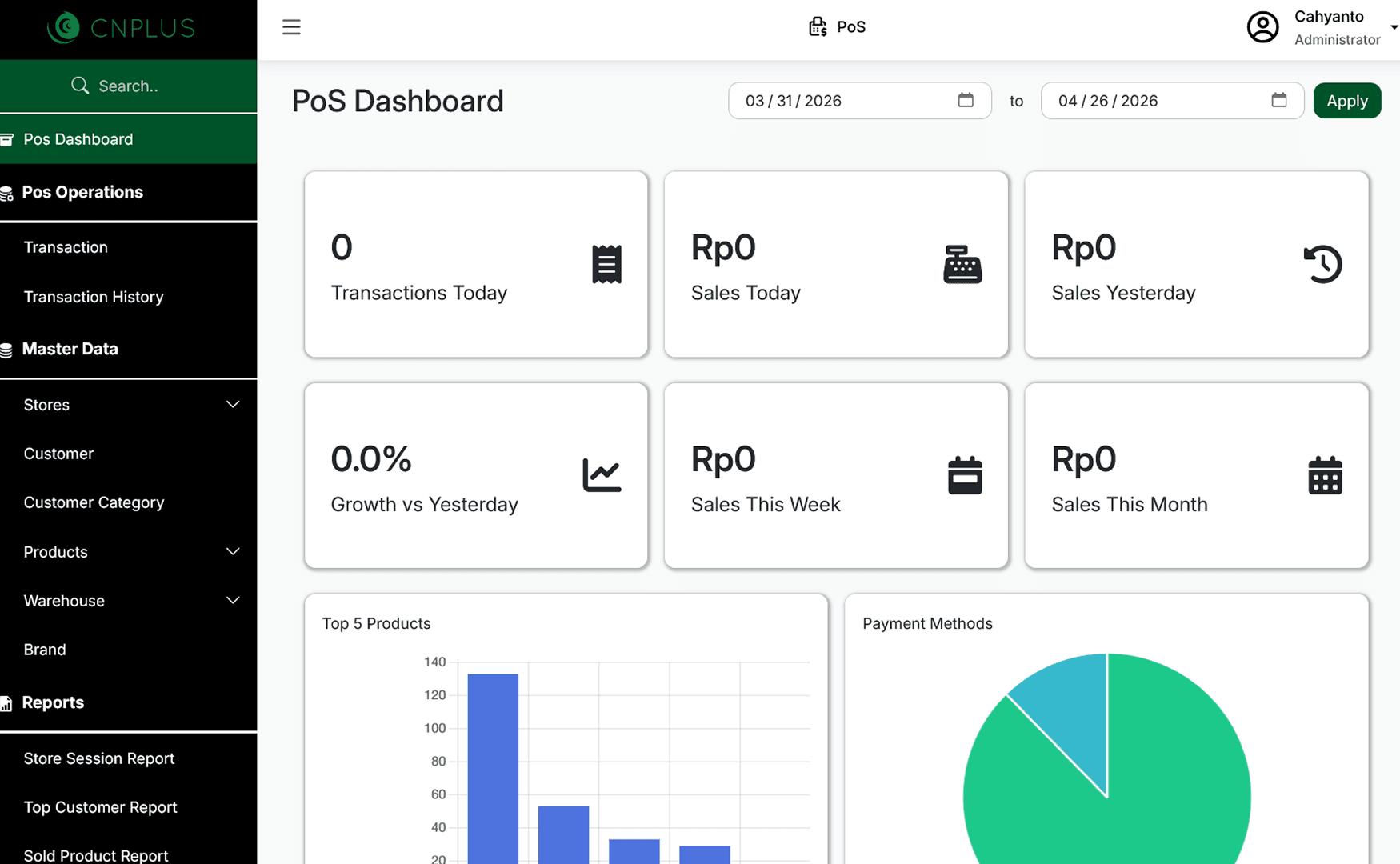Click the Stores chevron arrow

click(233, 405)
